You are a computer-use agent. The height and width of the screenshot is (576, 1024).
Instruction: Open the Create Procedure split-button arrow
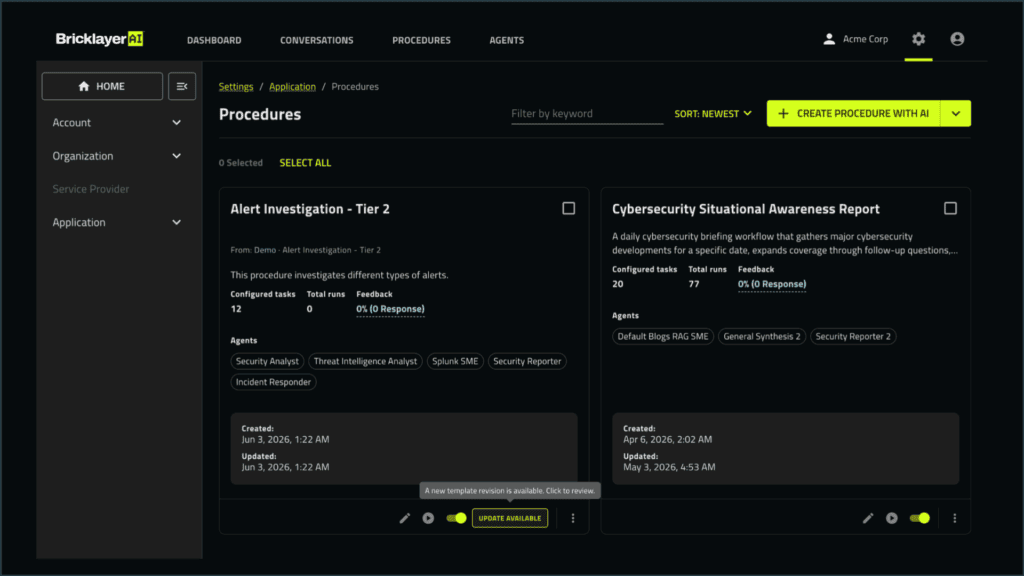(955, 114)
